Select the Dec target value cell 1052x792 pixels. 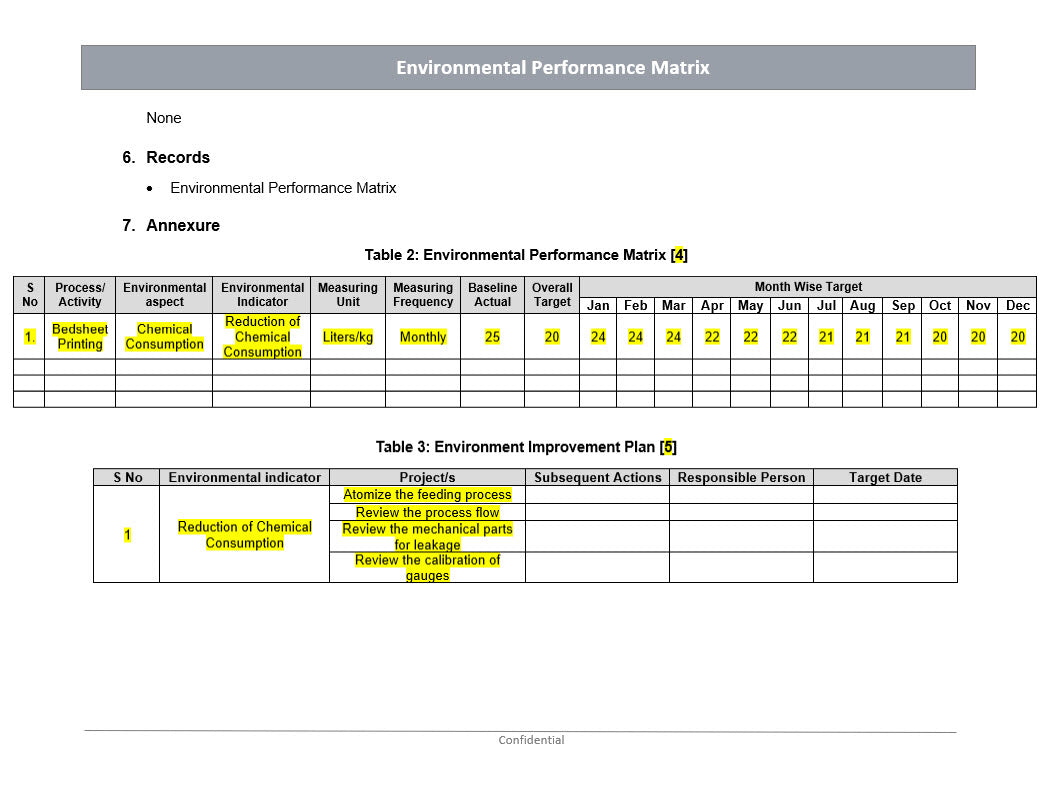click(x=1017, y=337)
